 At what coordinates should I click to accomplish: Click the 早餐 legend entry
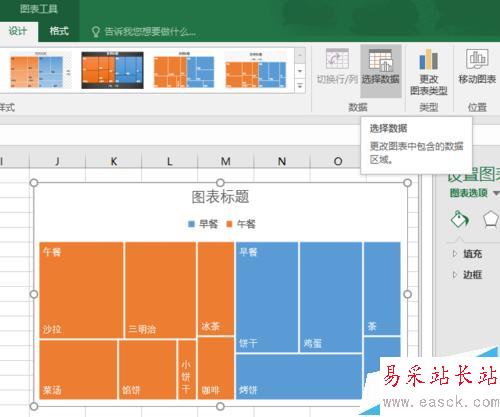click(203, 224)
